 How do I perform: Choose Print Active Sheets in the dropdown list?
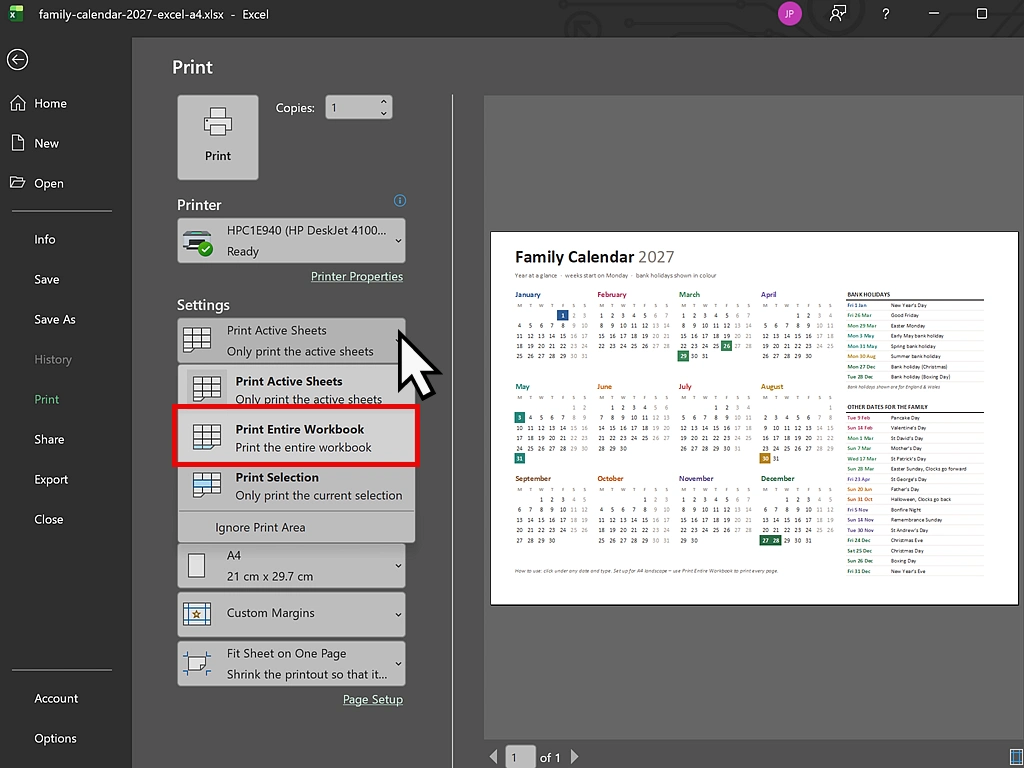(x=296, y=387)
